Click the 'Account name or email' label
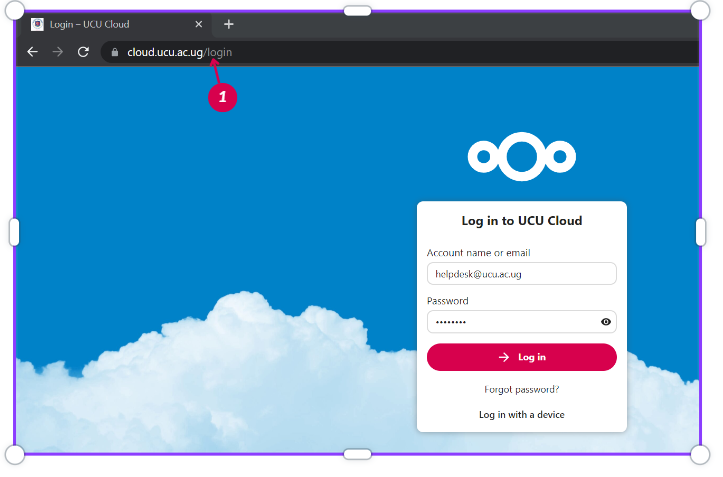The height and width of the screenshot is (477, 723). click(478, 253)
